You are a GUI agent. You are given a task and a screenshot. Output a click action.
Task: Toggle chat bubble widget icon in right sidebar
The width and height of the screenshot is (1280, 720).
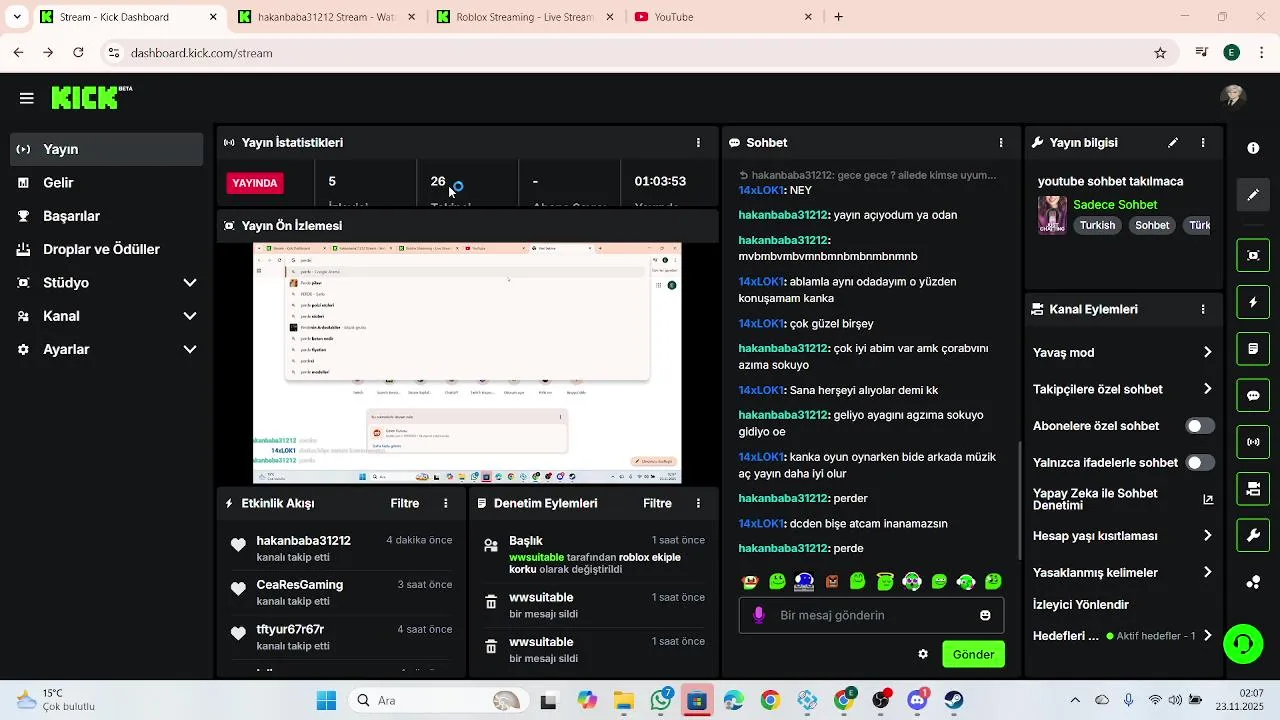[x=1253, y=395]
